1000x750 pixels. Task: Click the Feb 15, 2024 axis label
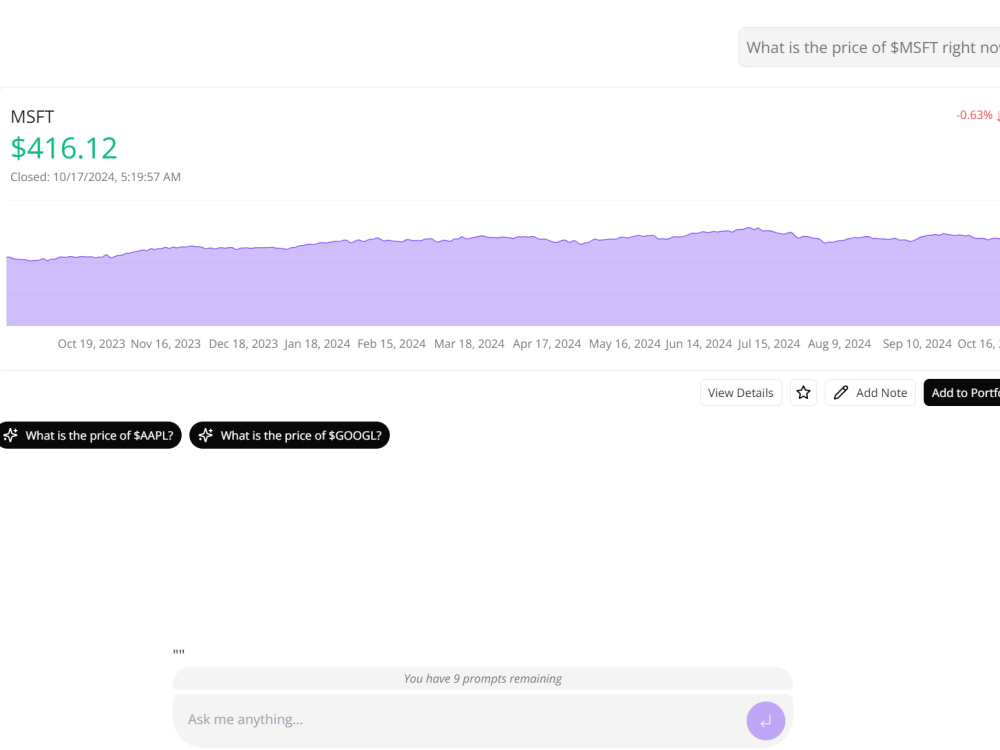pyautogui.click(x=392, y=344)
